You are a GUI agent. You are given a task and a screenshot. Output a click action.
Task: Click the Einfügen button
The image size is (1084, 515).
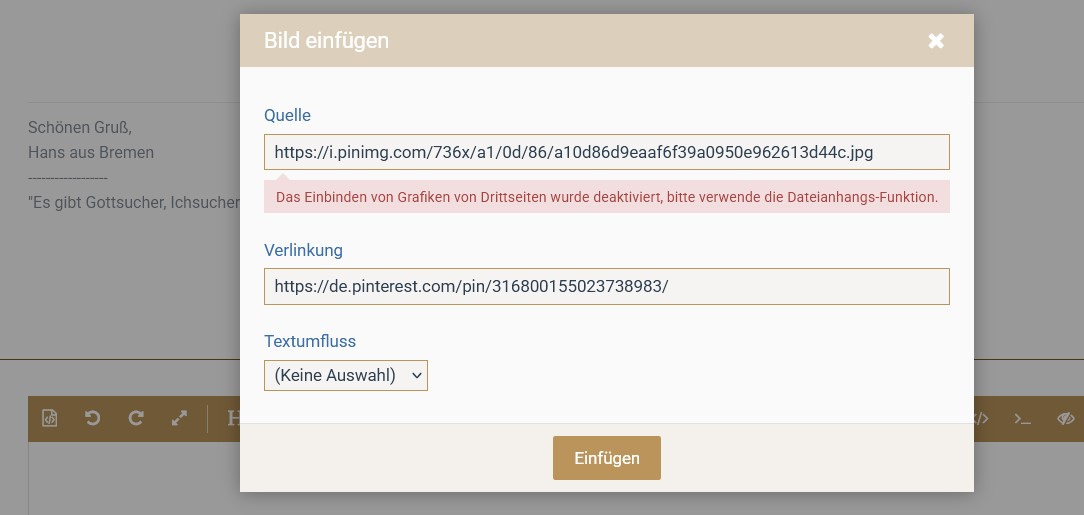(x=607, y=458)
